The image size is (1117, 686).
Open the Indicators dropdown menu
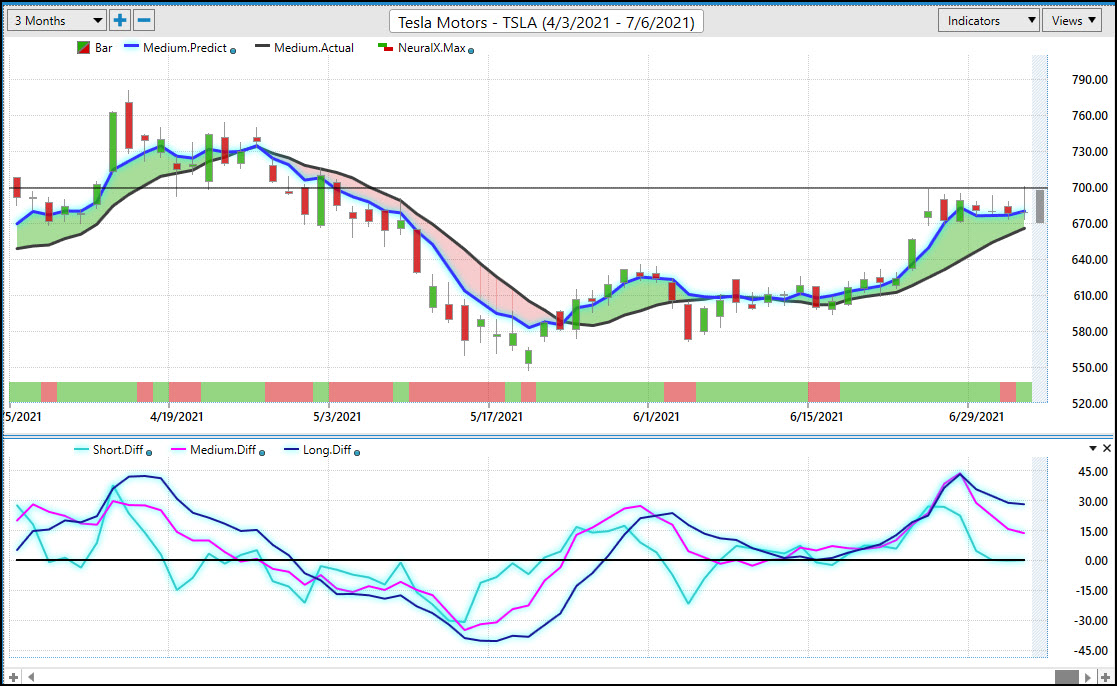[988, 21]
